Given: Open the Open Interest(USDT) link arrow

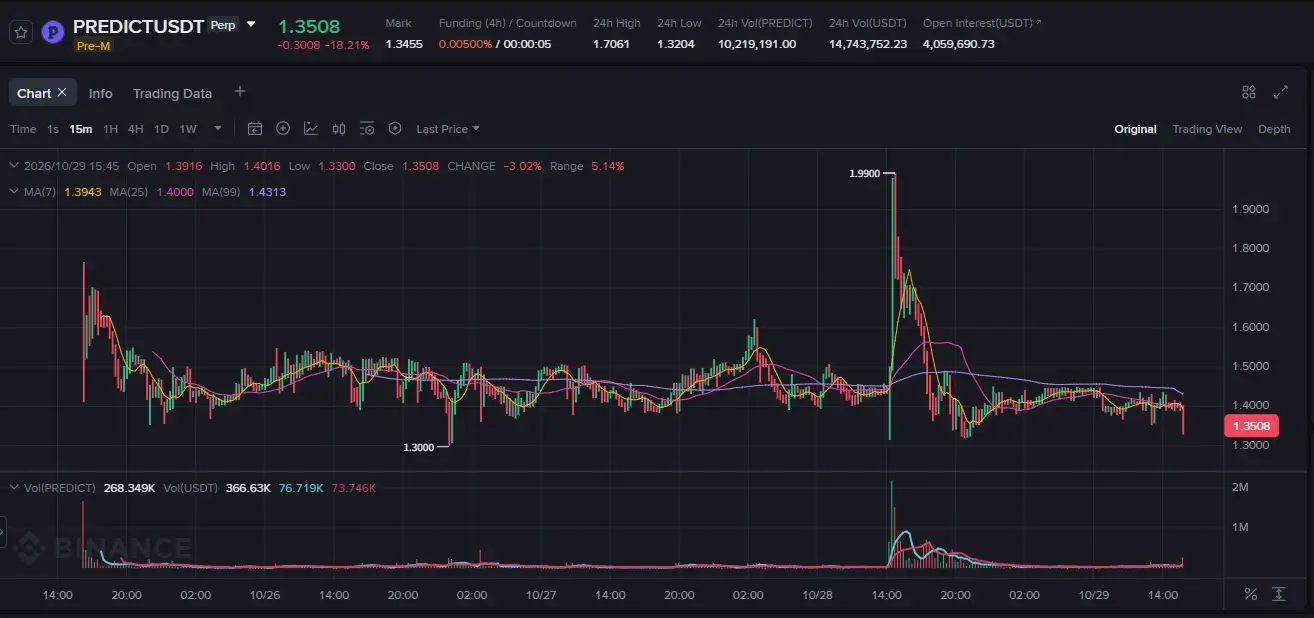Looking at the screenshot, I should coord(1038,22).
